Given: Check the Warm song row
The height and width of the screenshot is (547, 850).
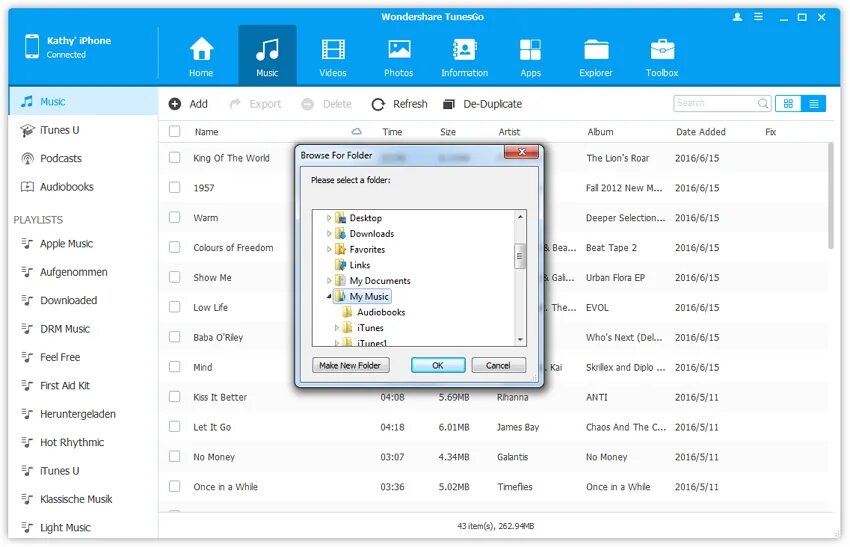Looking at the screenshot, I should pyautogui.click(x=175, y=217).
